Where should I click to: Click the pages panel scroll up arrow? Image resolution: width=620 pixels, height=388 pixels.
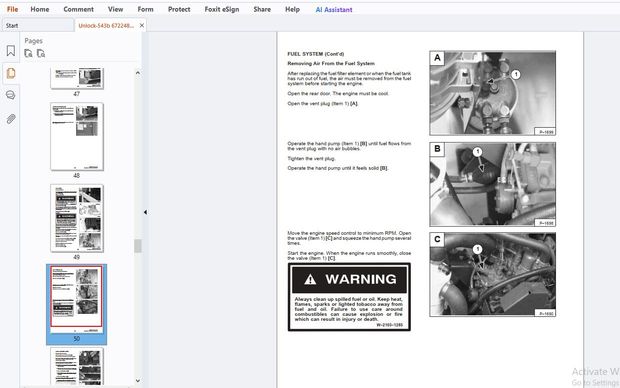tap(138, 73)
